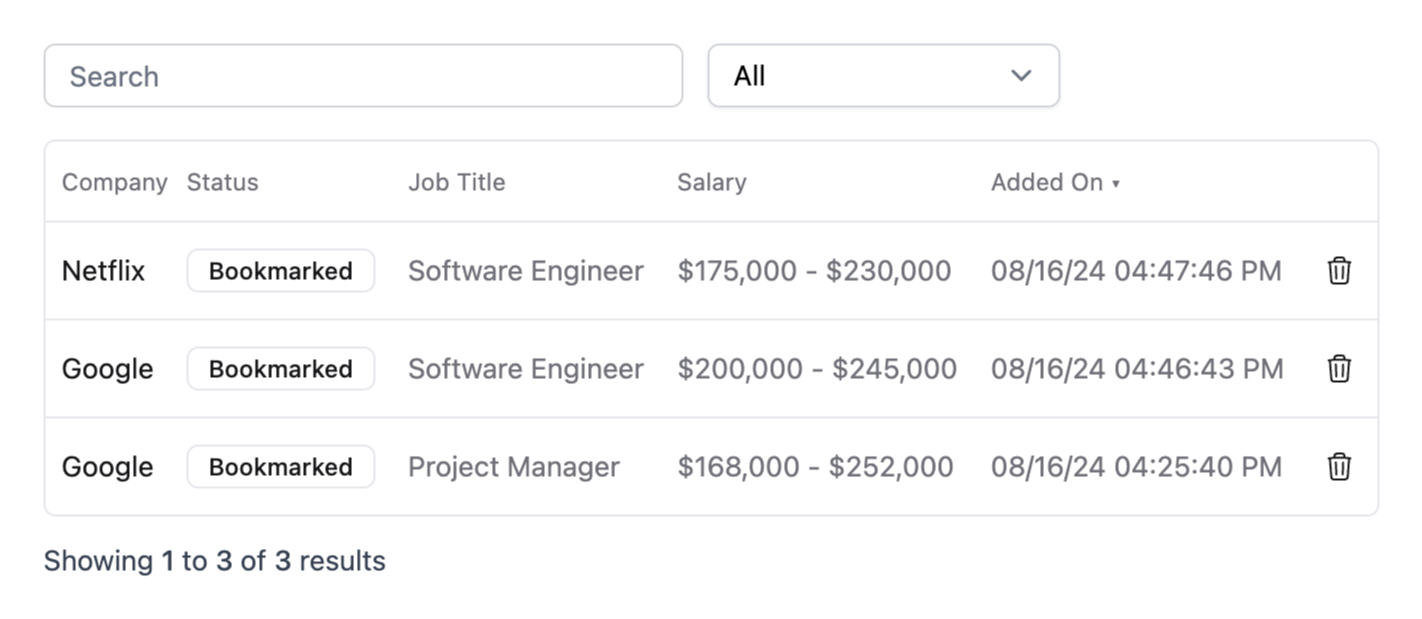Screen dimensions: 1422x619
Task: Delete the Google Project Manager job row
Action: 1339,467
